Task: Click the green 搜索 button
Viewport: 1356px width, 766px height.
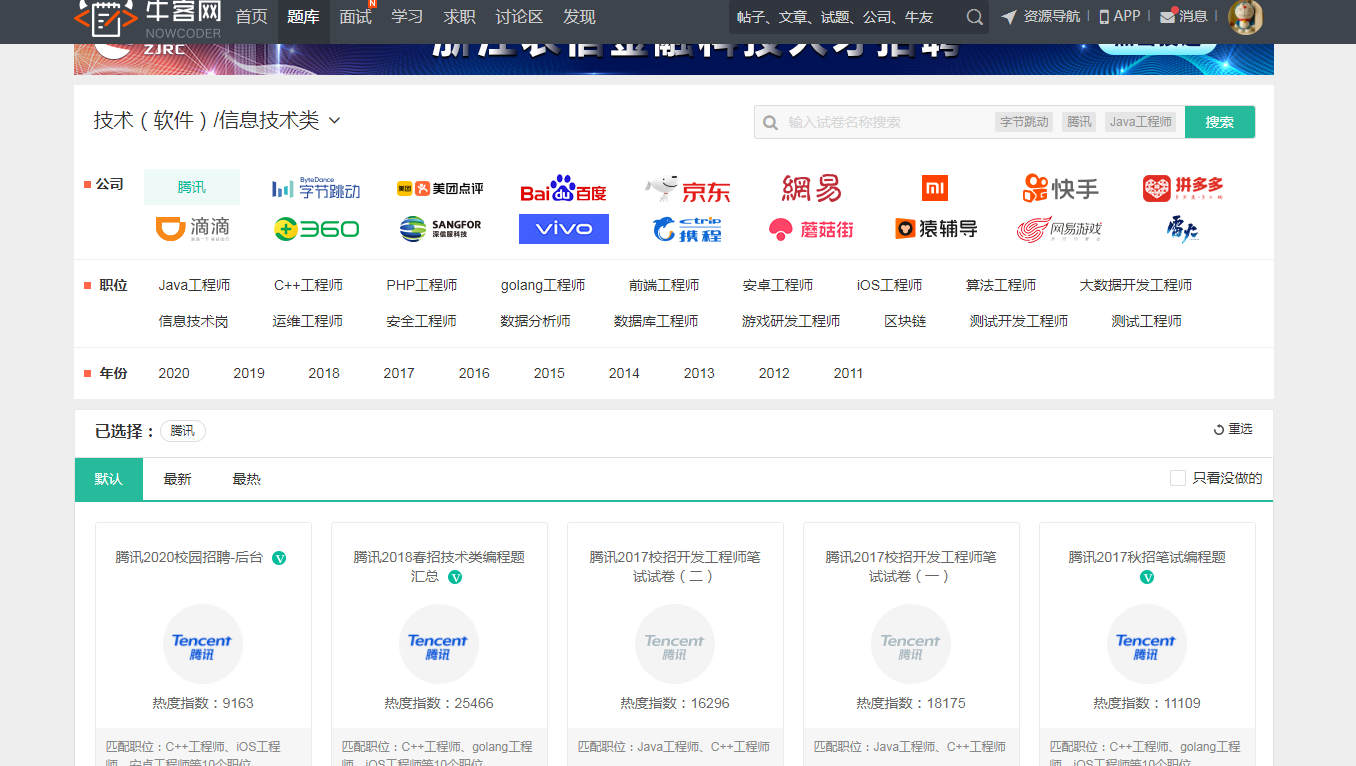Action: [1220, 122]
